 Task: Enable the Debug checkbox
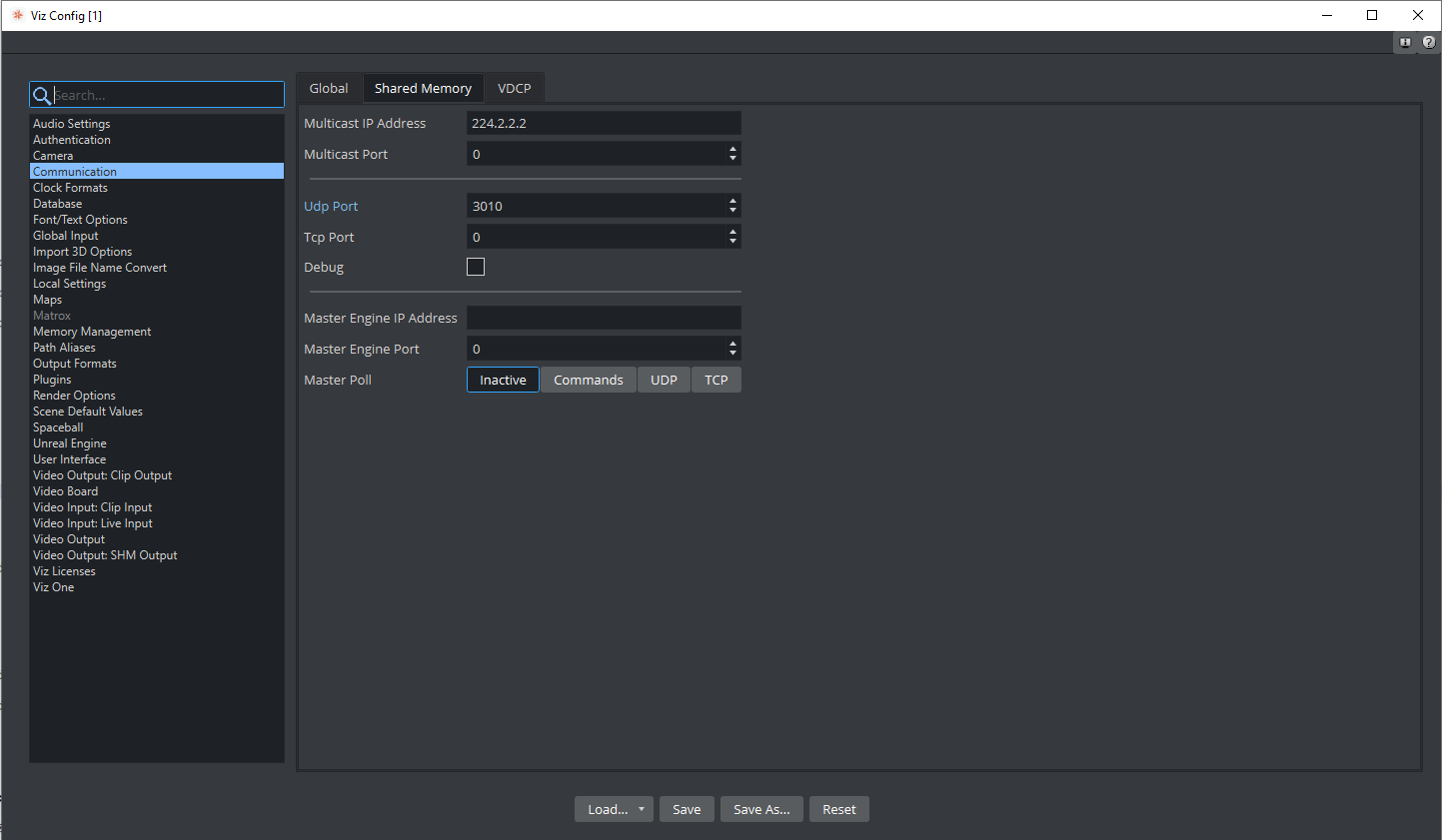476,267
